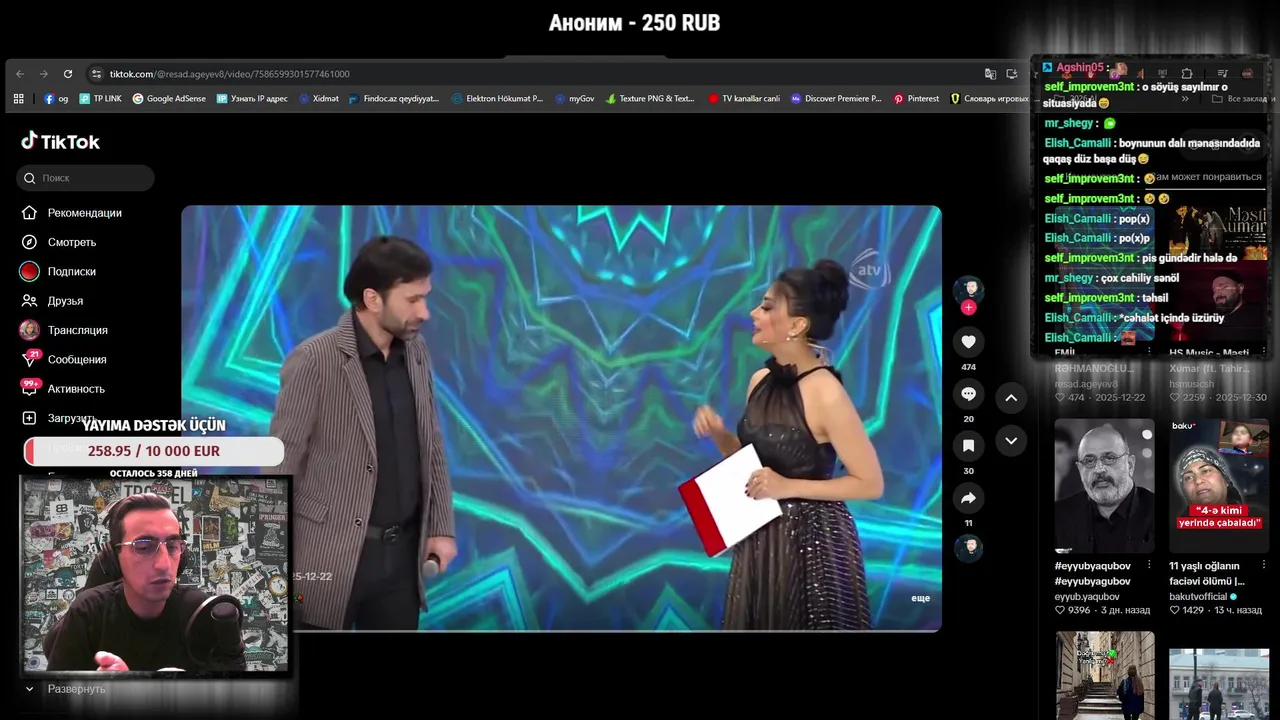
Task: Open the eyyub.yaqubov profile link
Action: click(x=1087, y=597)
